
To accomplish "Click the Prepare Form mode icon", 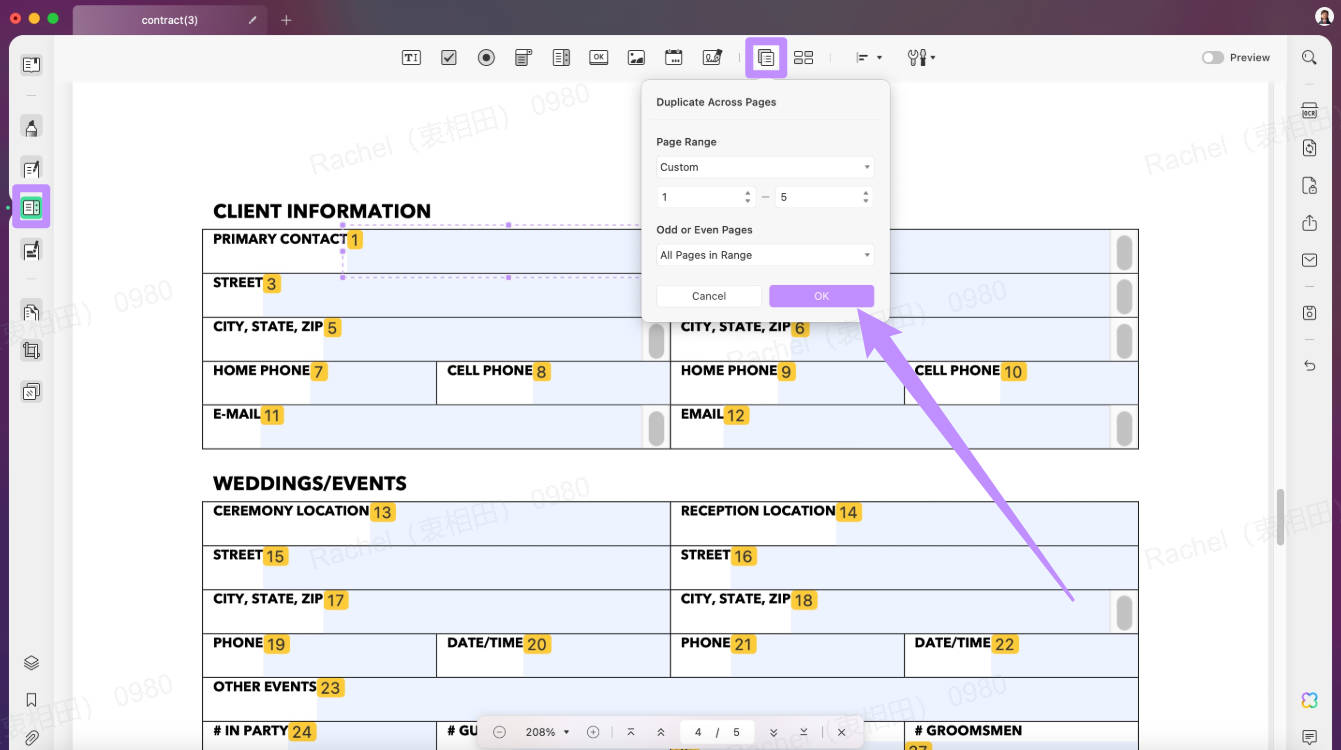I will pyautogui.click(x=31, y=207).
